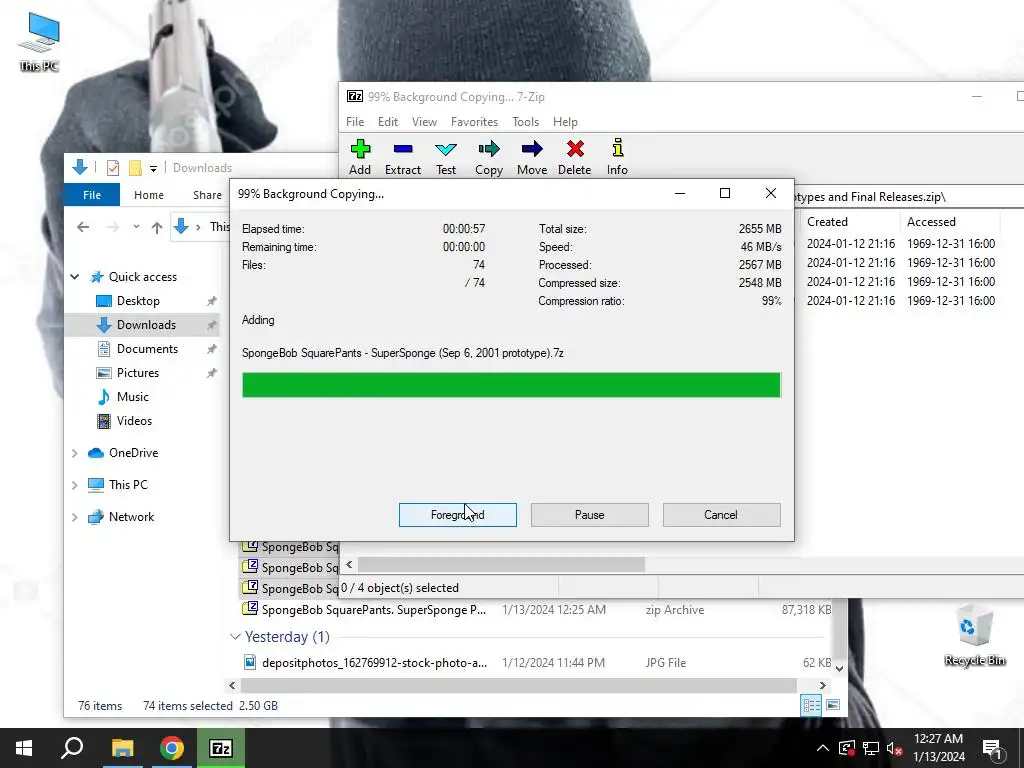Click the Add toolbar icon in 7-Zip
The image size is (1024, 768).
tap(360, 157)
